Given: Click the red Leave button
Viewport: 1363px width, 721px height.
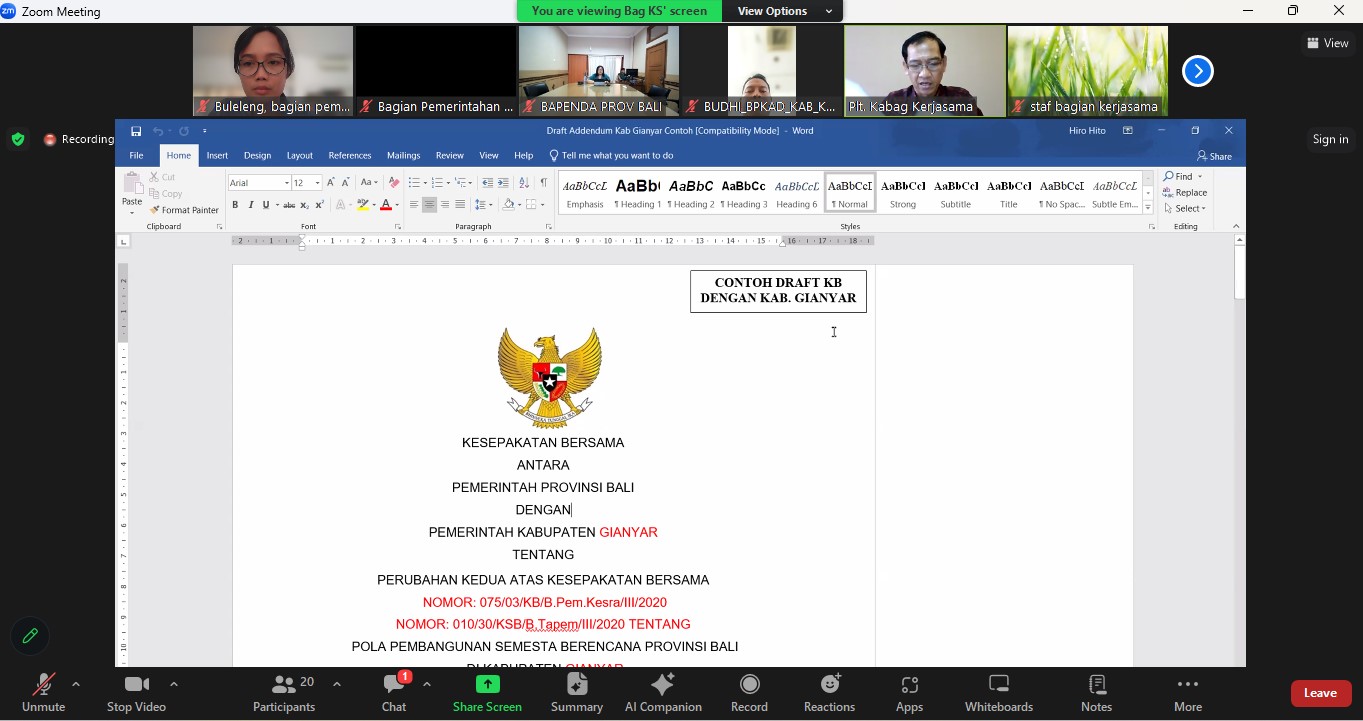Looking at the screenshot, I should pyautogui.click(x=1320, y=693).
